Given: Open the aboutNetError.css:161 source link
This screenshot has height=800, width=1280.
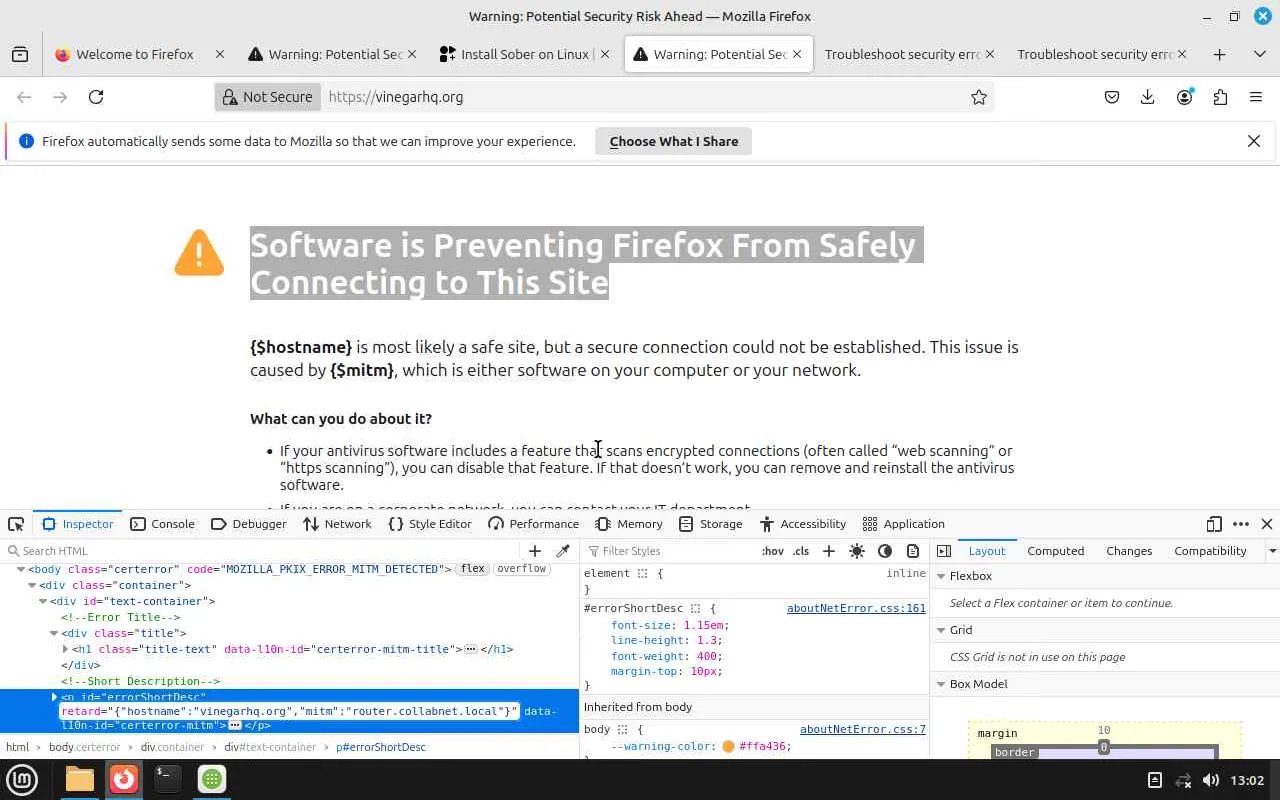Looking at the screenshot, I should coord(856,608).
